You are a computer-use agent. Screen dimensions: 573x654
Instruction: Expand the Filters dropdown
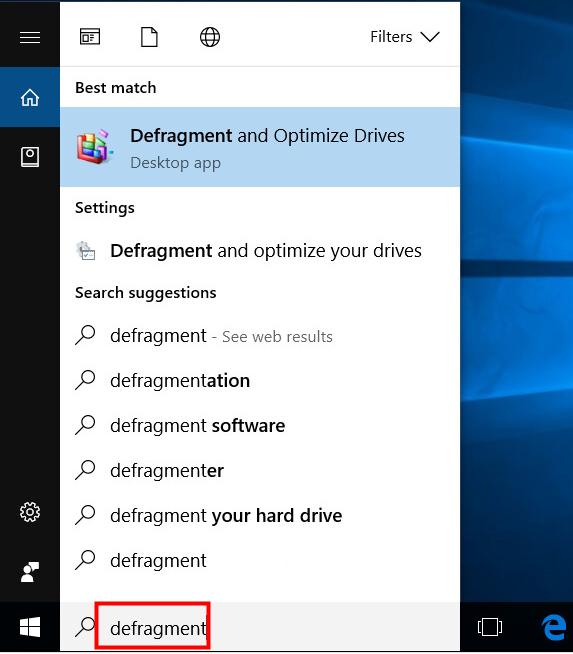tap(405, 37)
